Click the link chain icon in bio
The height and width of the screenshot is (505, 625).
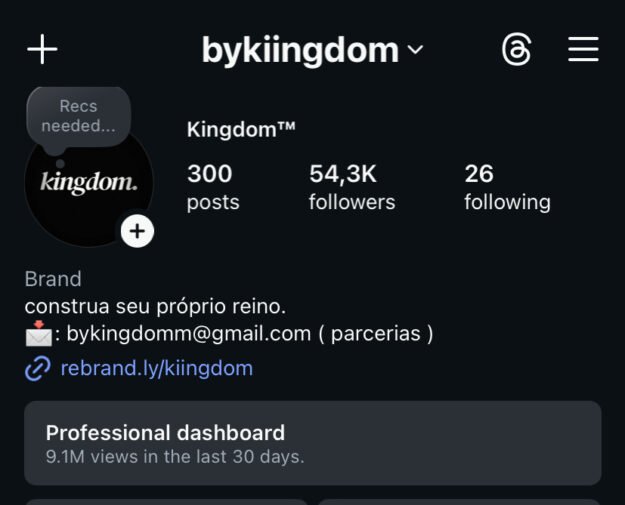pos(37,369)
